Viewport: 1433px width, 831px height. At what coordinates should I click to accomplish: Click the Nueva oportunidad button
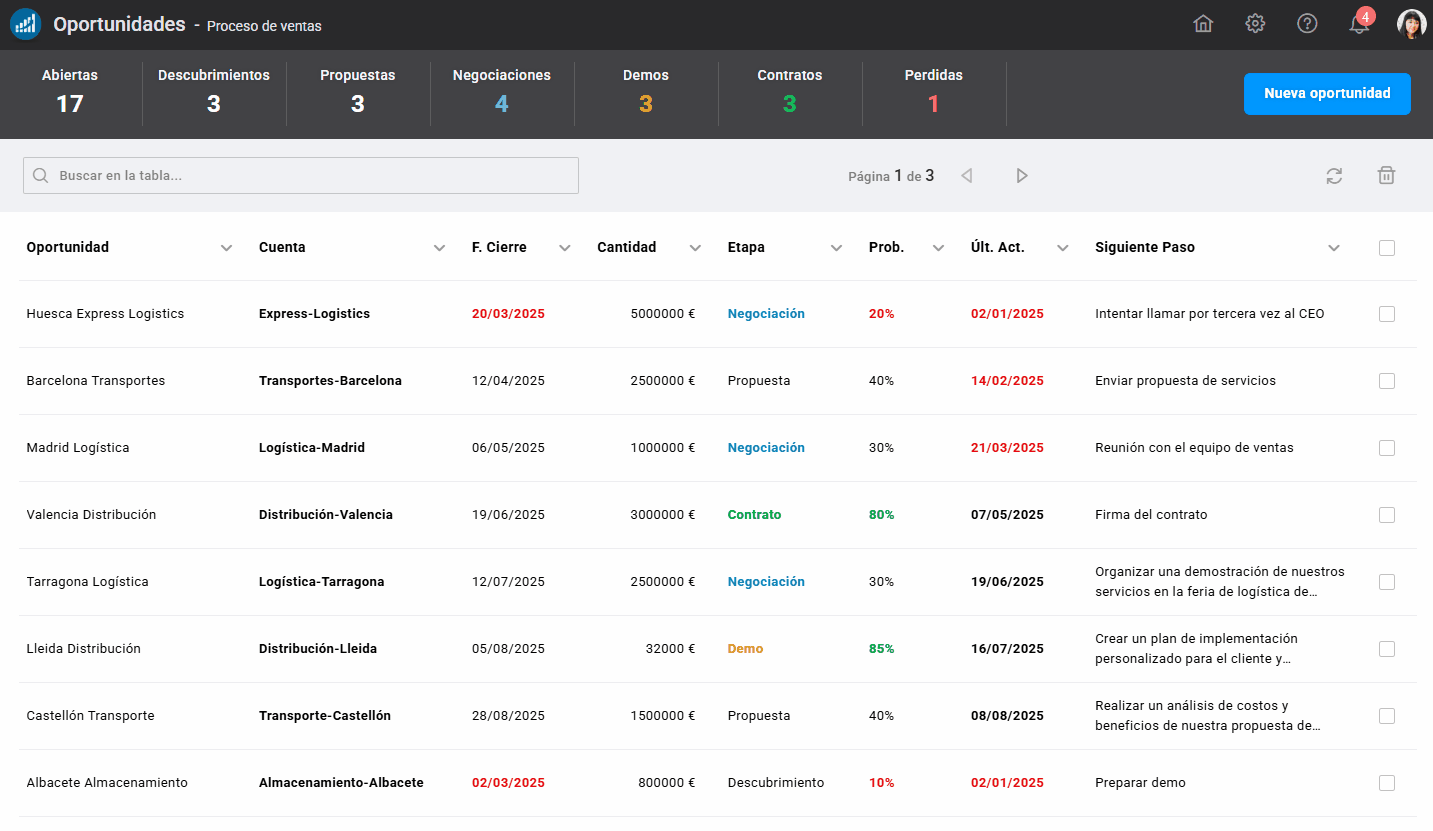(x=1327, y=94)
